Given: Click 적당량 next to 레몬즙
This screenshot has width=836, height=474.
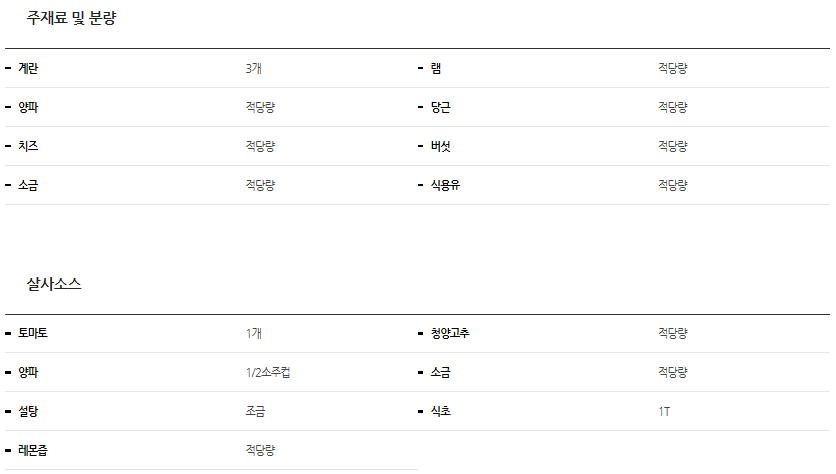Looking at the screenshot, I should [x=260, y=451].
